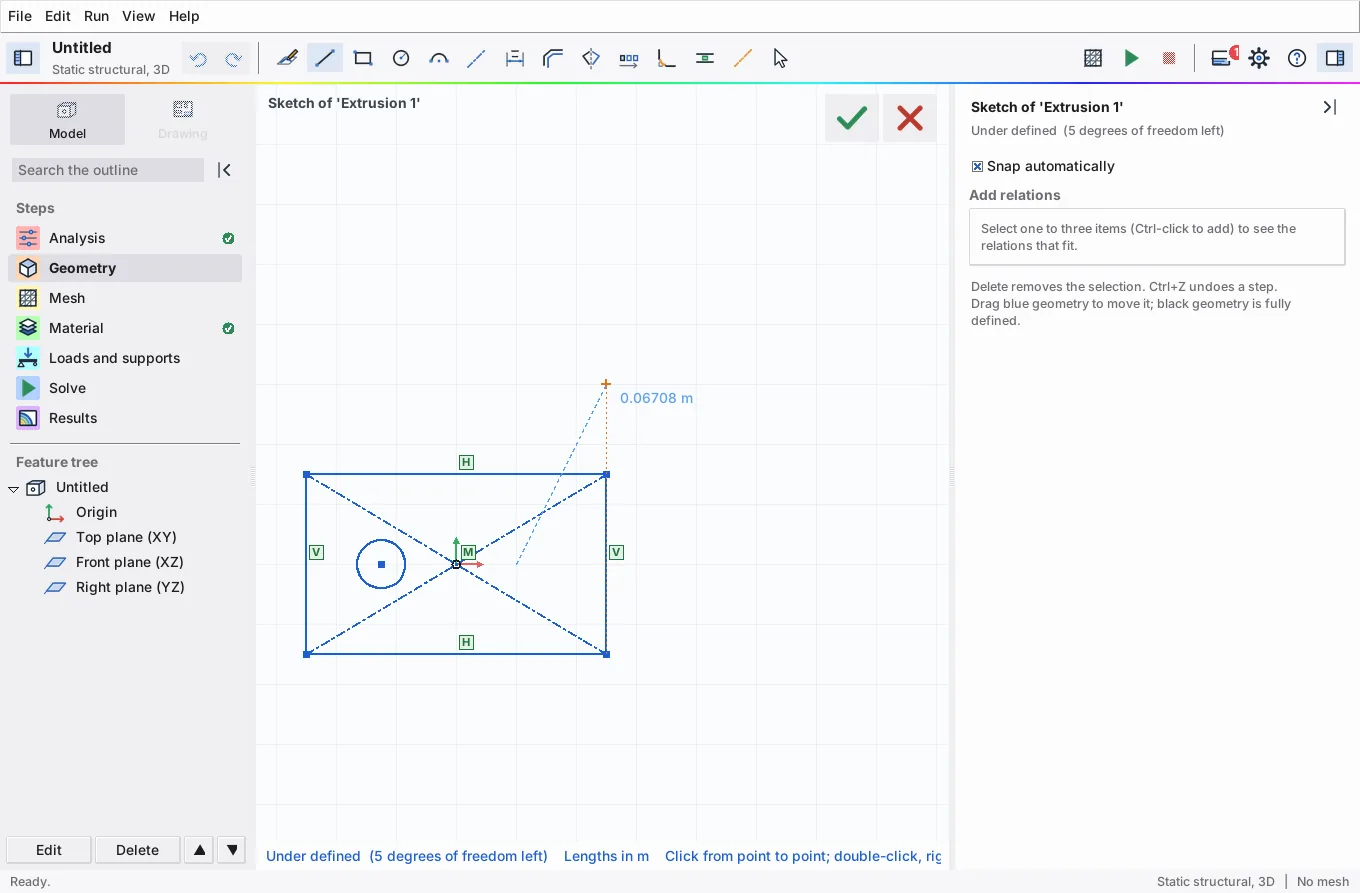Click the Delete button below feature tree
This screenshot has height=893, width=1360.
[x=137, y=850]
